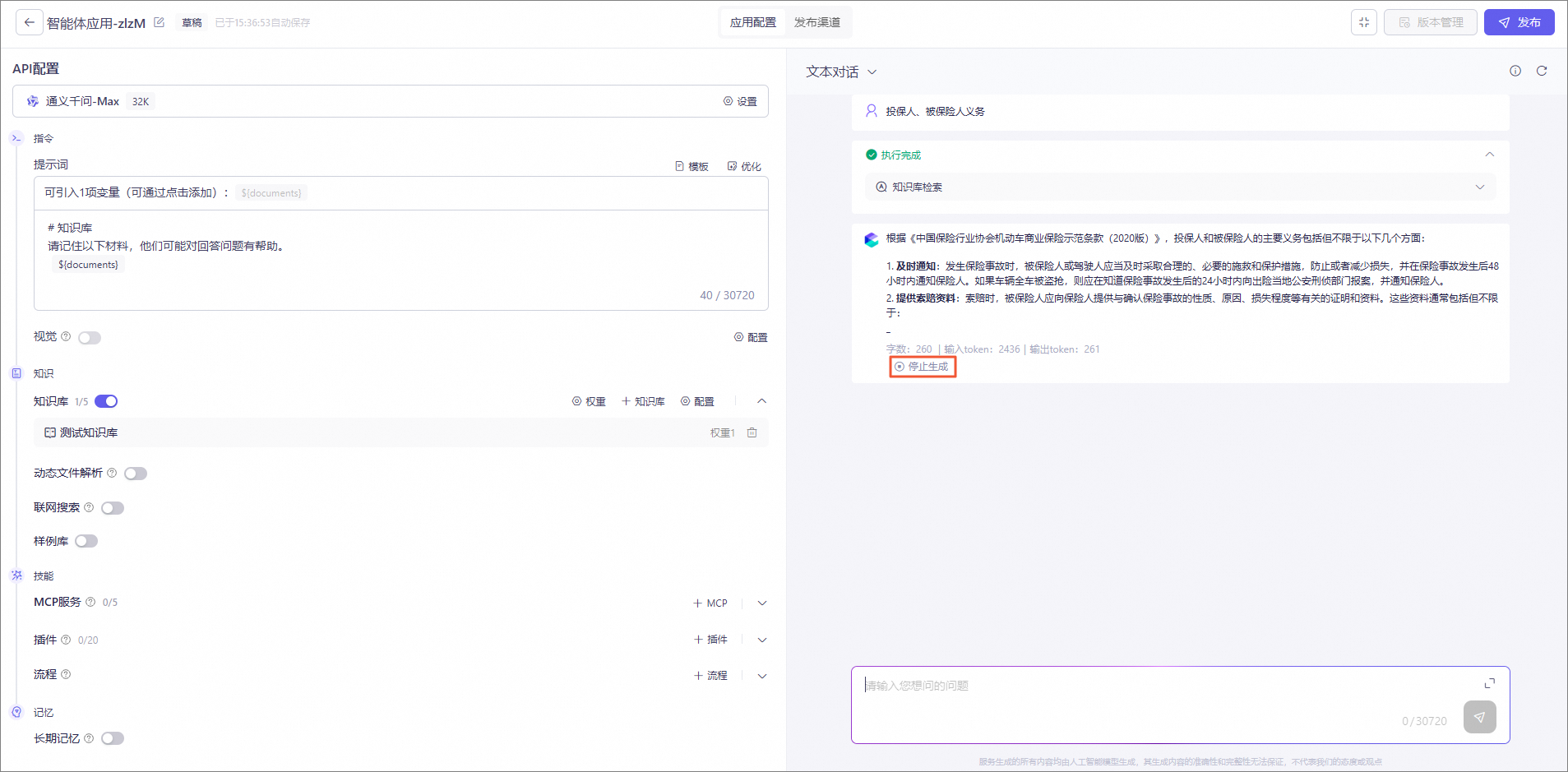
Task: Add a 插件 plugin
Action: [710, 640]
